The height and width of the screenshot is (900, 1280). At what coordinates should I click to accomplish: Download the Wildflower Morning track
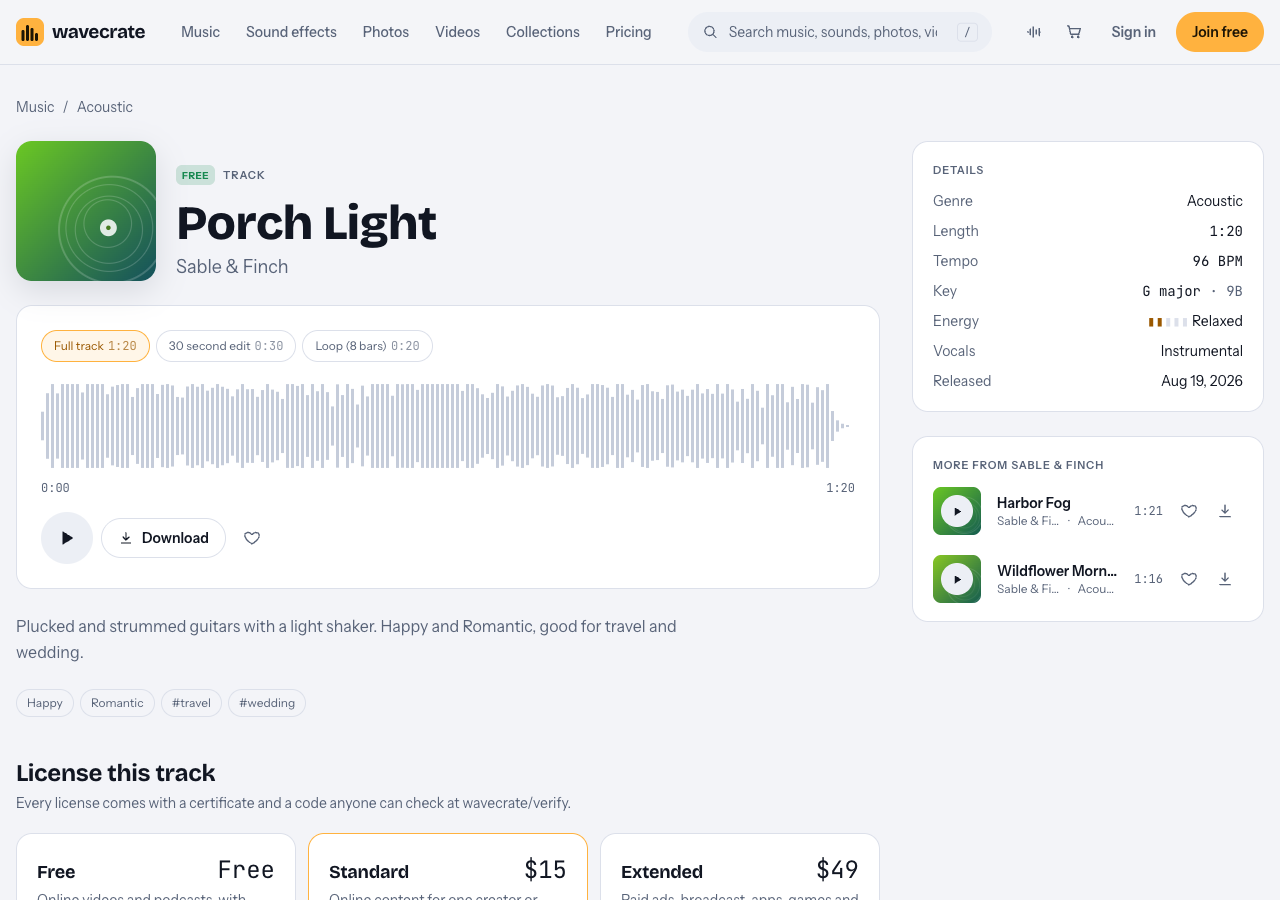click(1225, 579)
